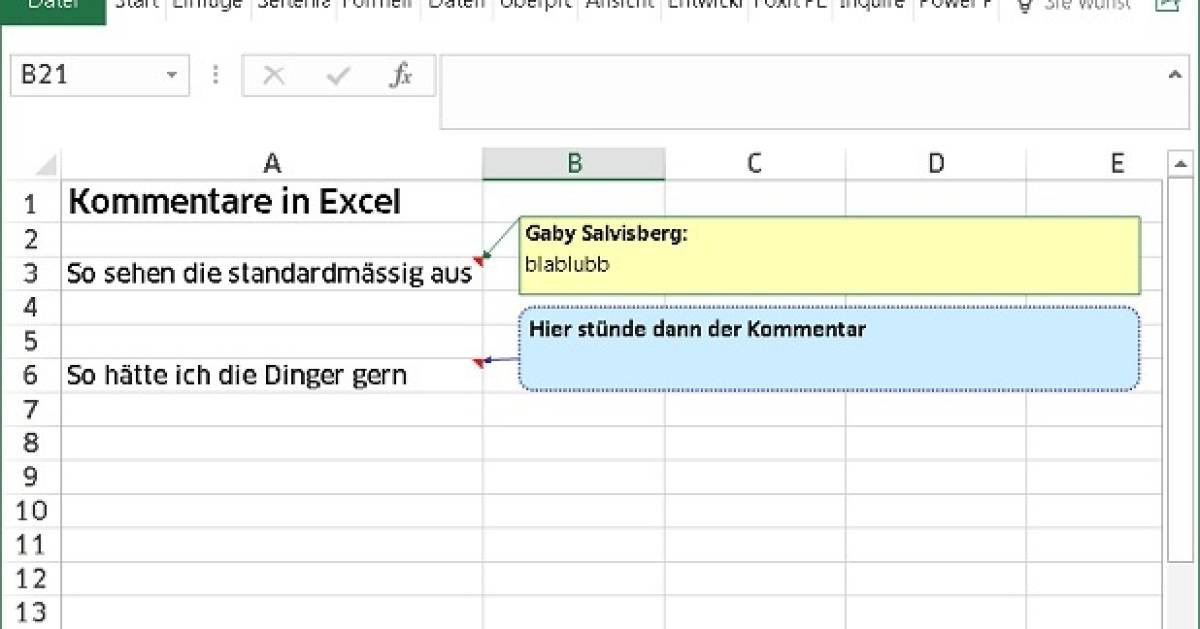Select row 11 header

coord(30,546)
